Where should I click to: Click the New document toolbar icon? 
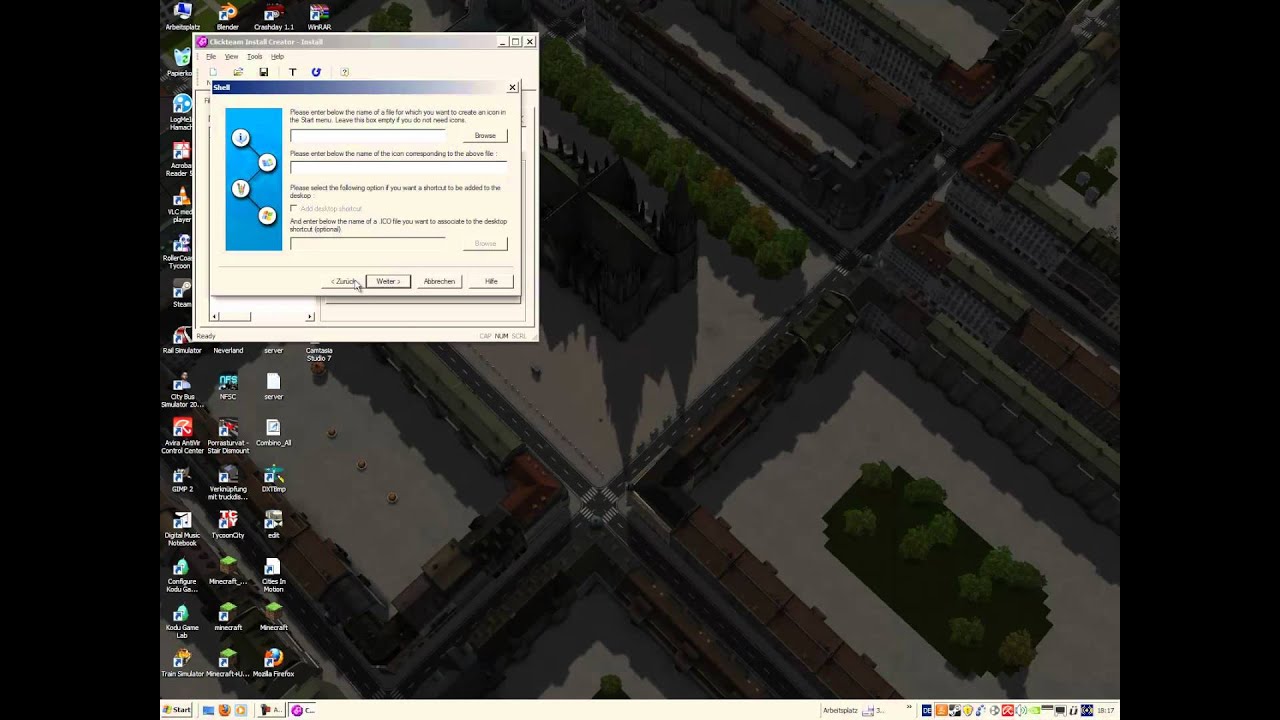coord(213,72)
